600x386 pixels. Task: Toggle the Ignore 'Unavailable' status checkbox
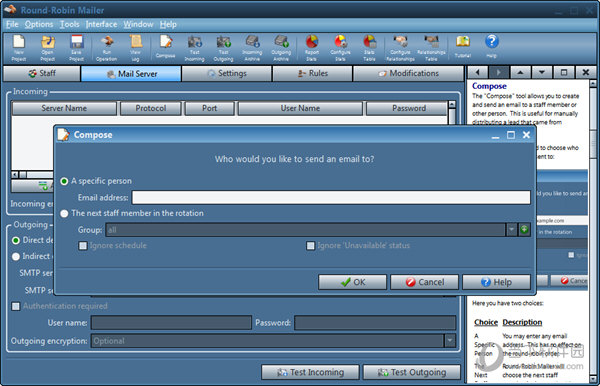pos(310,246)
